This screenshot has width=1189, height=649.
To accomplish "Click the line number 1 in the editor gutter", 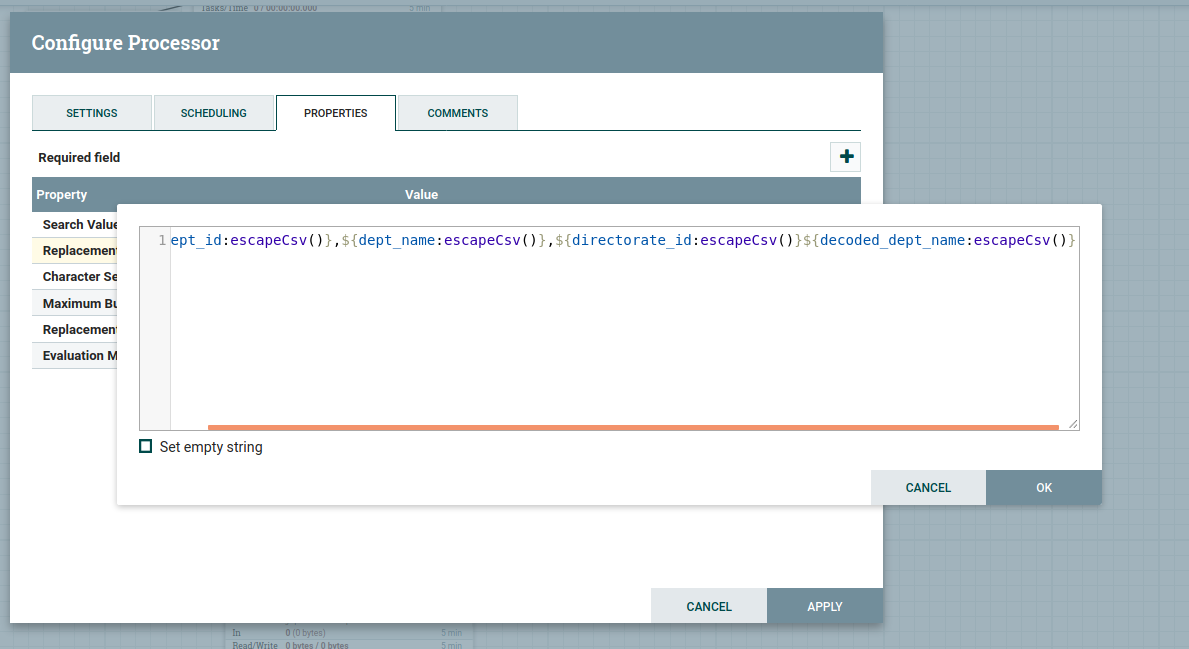I will [161, 241].
